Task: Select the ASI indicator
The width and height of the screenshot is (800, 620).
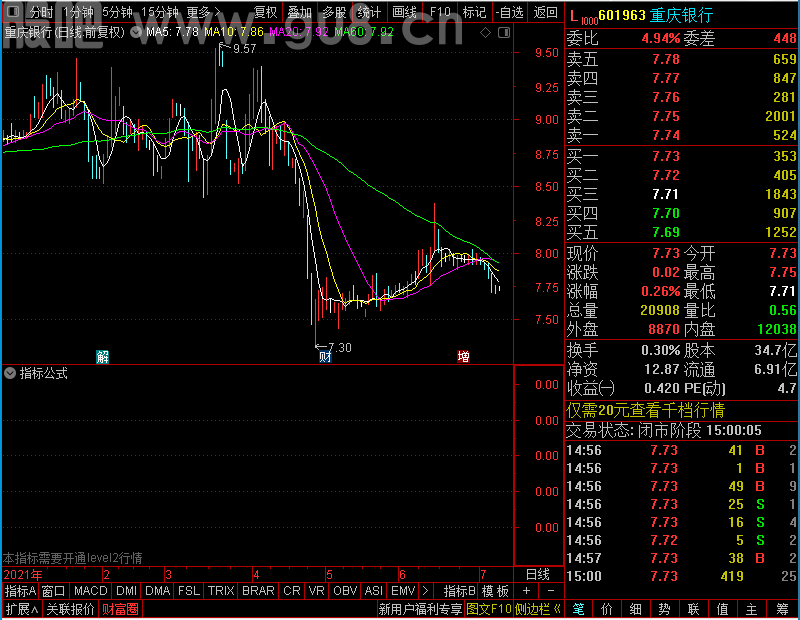Action: [x=373, y=591]
